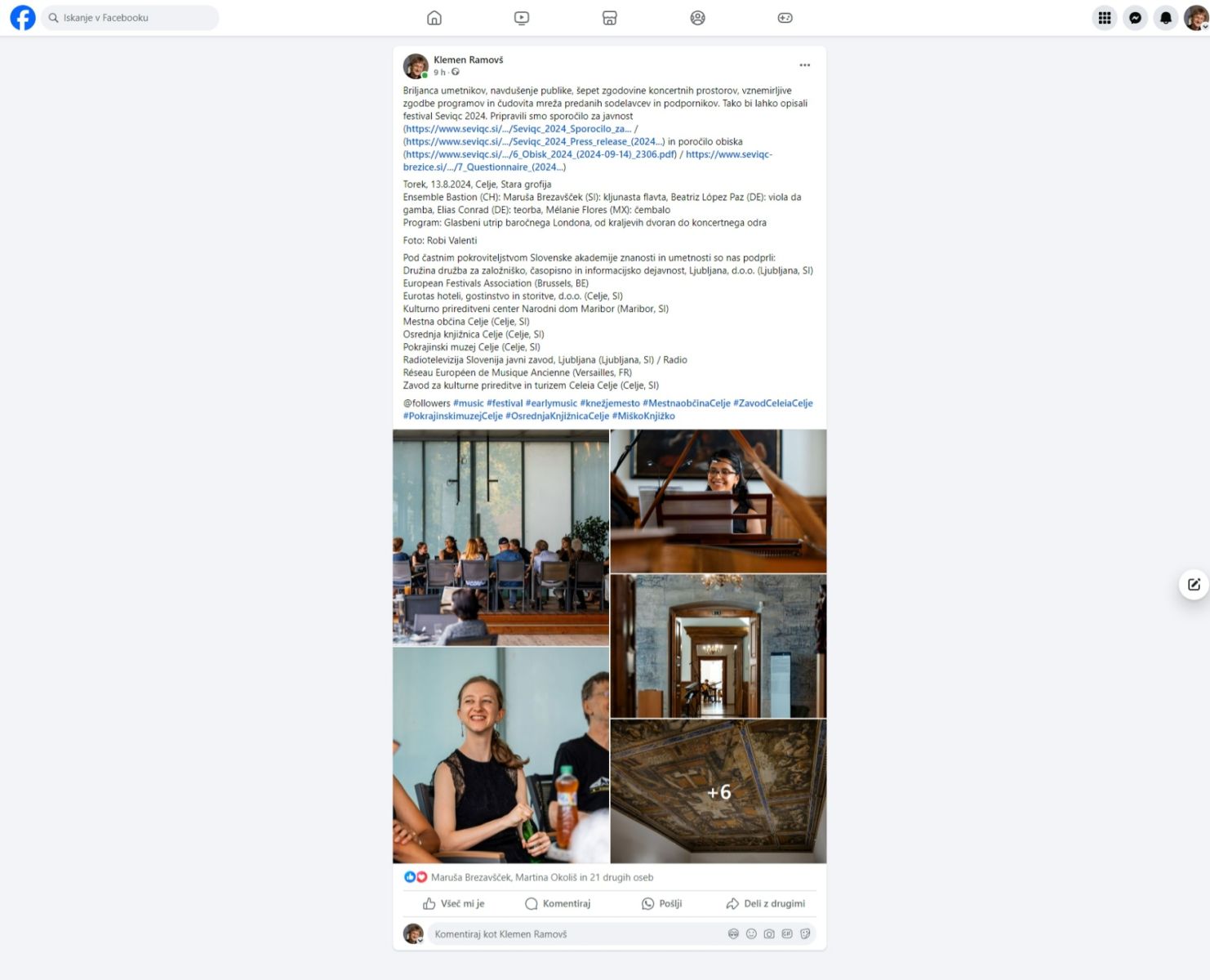The width and height of the screenshot is (1210, 980).
Task: Open the Groups icon in top bar
Action: click(697, 18)
